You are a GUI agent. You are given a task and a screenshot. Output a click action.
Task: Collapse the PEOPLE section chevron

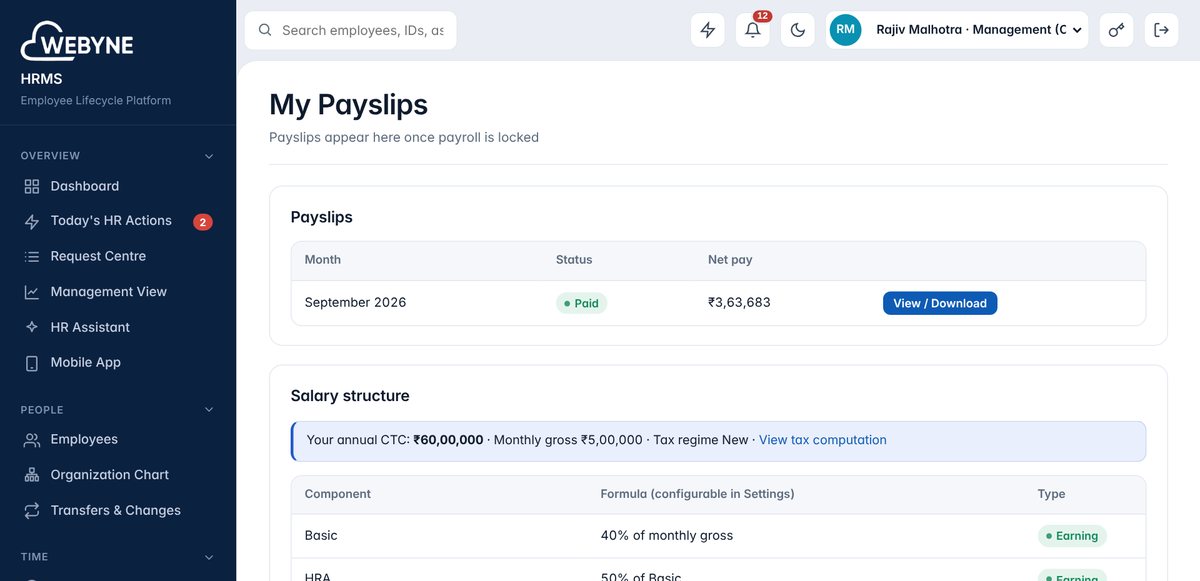click(x=209, y=410)
